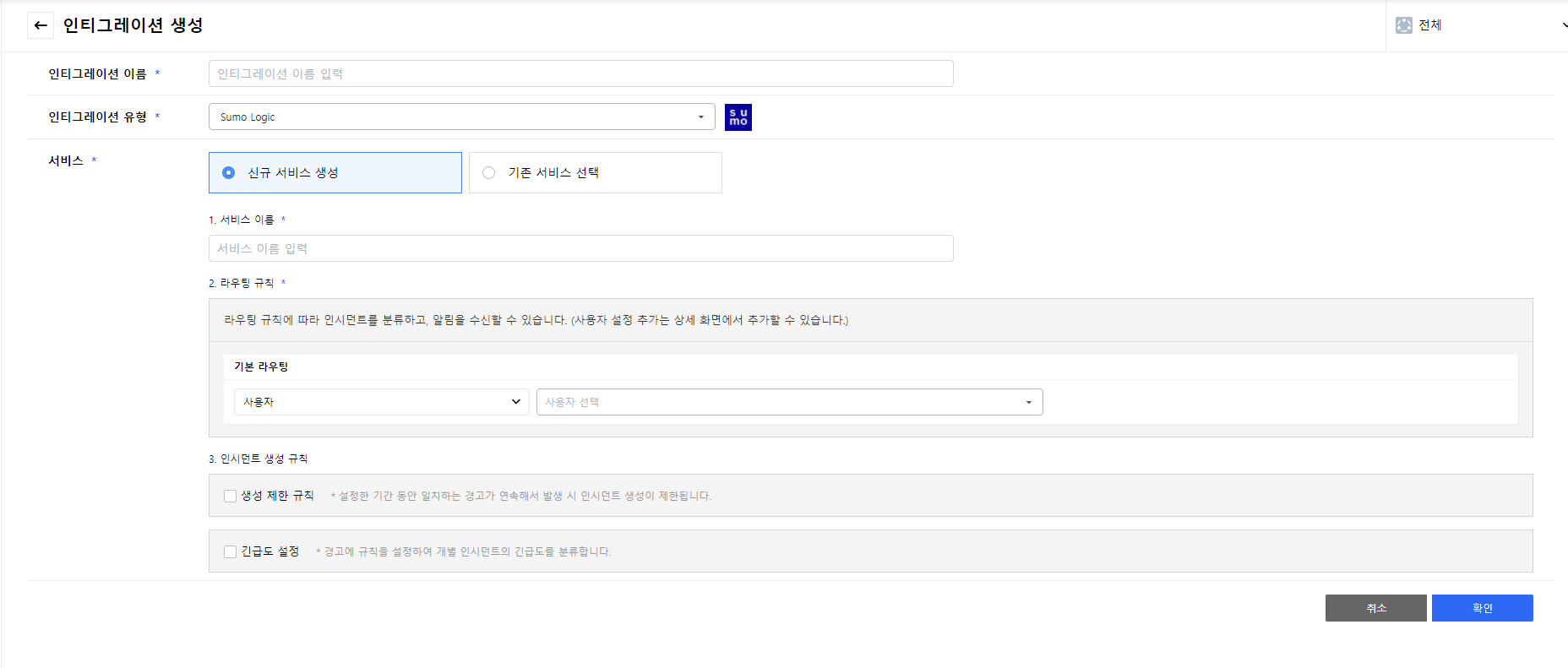This screenshot has width=1568, height=668.
Task: Click the back arrow beside 인티그레이션 생성
Action: tap(40, 25)
